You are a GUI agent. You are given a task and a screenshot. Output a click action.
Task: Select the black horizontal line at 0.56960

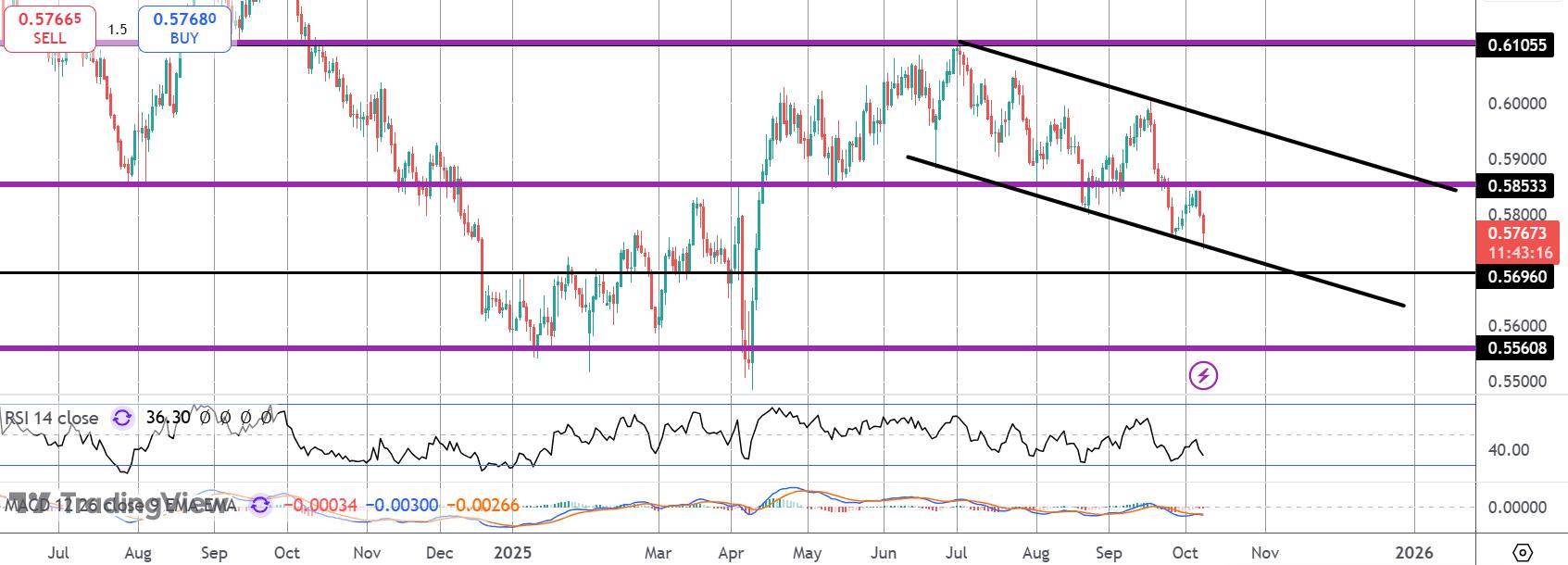coord(737,273)
